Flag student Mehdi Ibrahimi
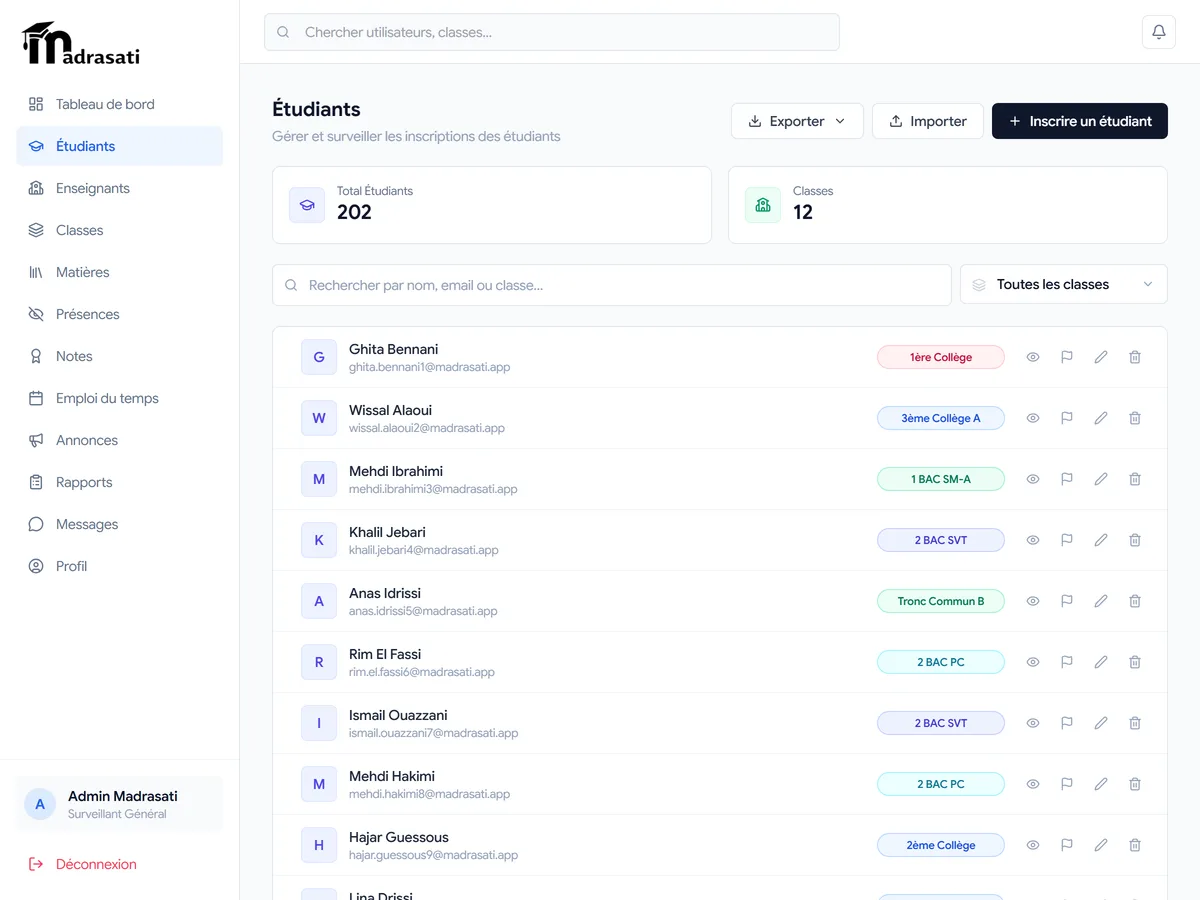The width and height of the screenshot is (1200, 900). 1067,479
